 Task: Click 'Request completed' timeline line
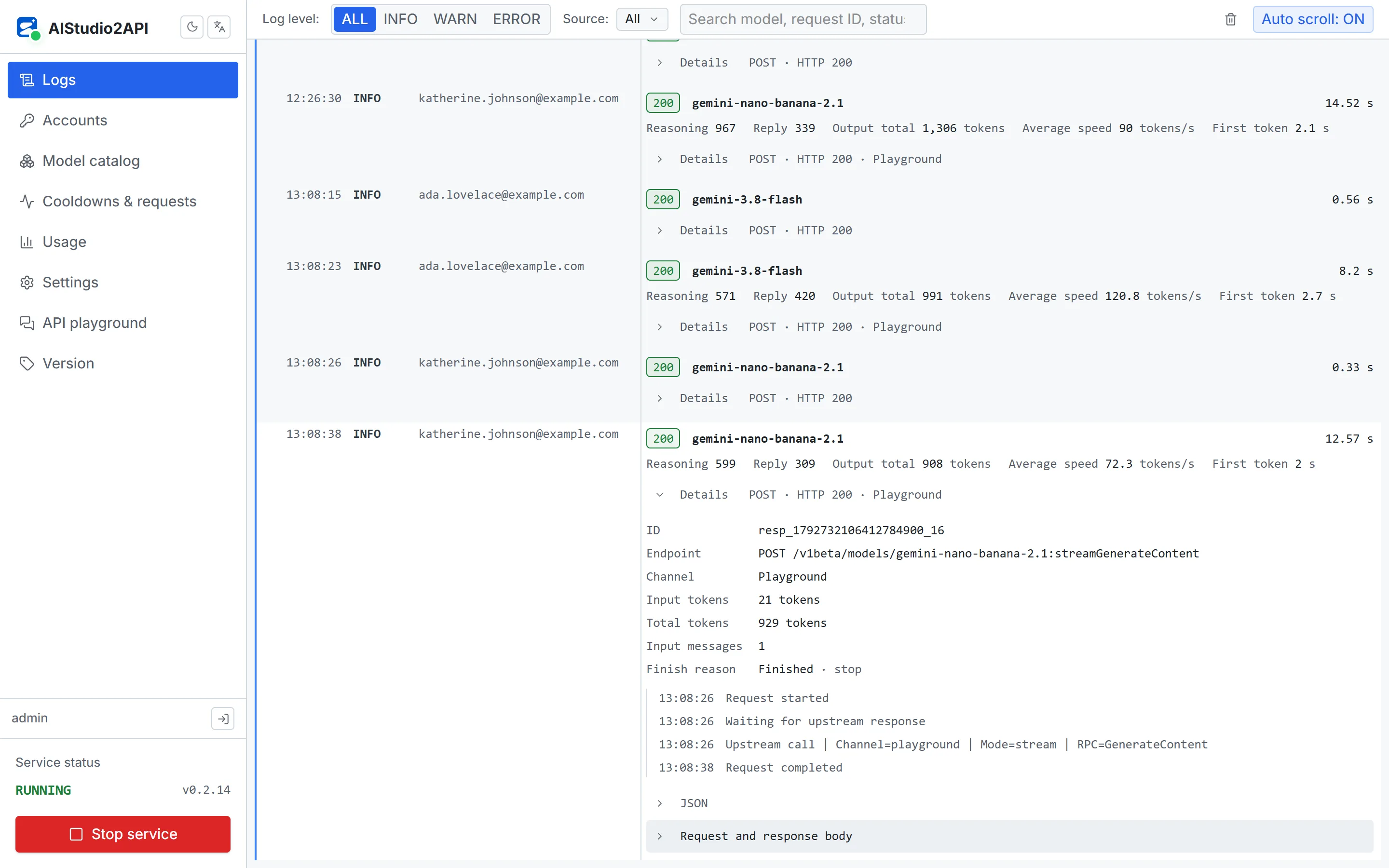point(783,768)
